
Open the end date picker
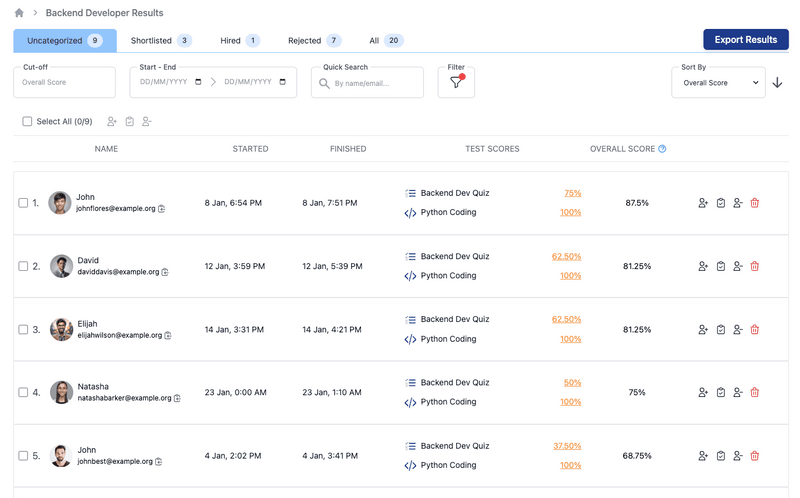282,82
